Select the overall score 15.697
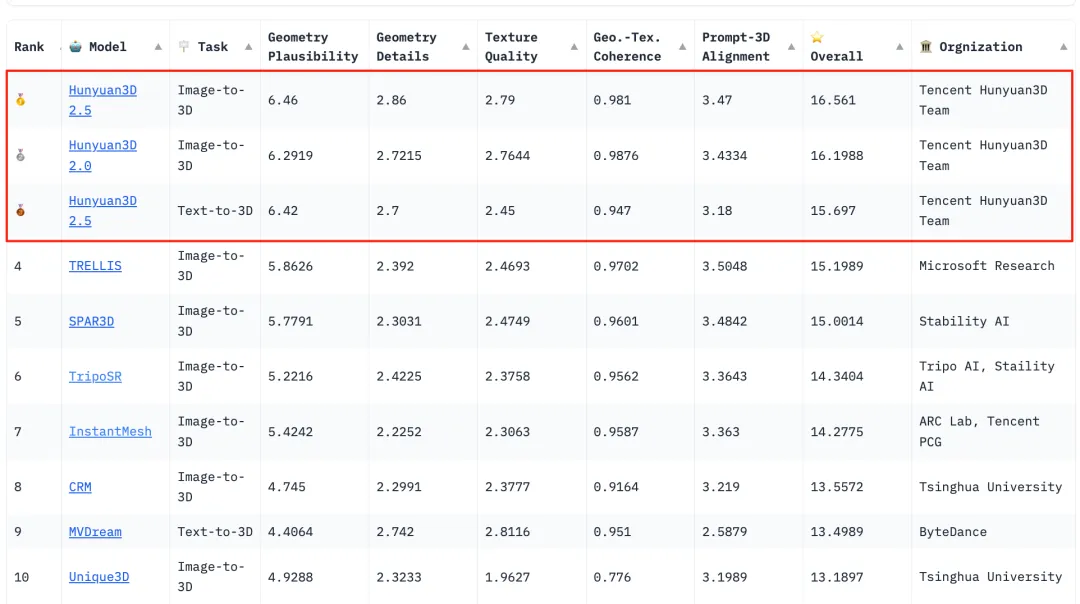This screenshot has width=1080, height=604. 833,211
